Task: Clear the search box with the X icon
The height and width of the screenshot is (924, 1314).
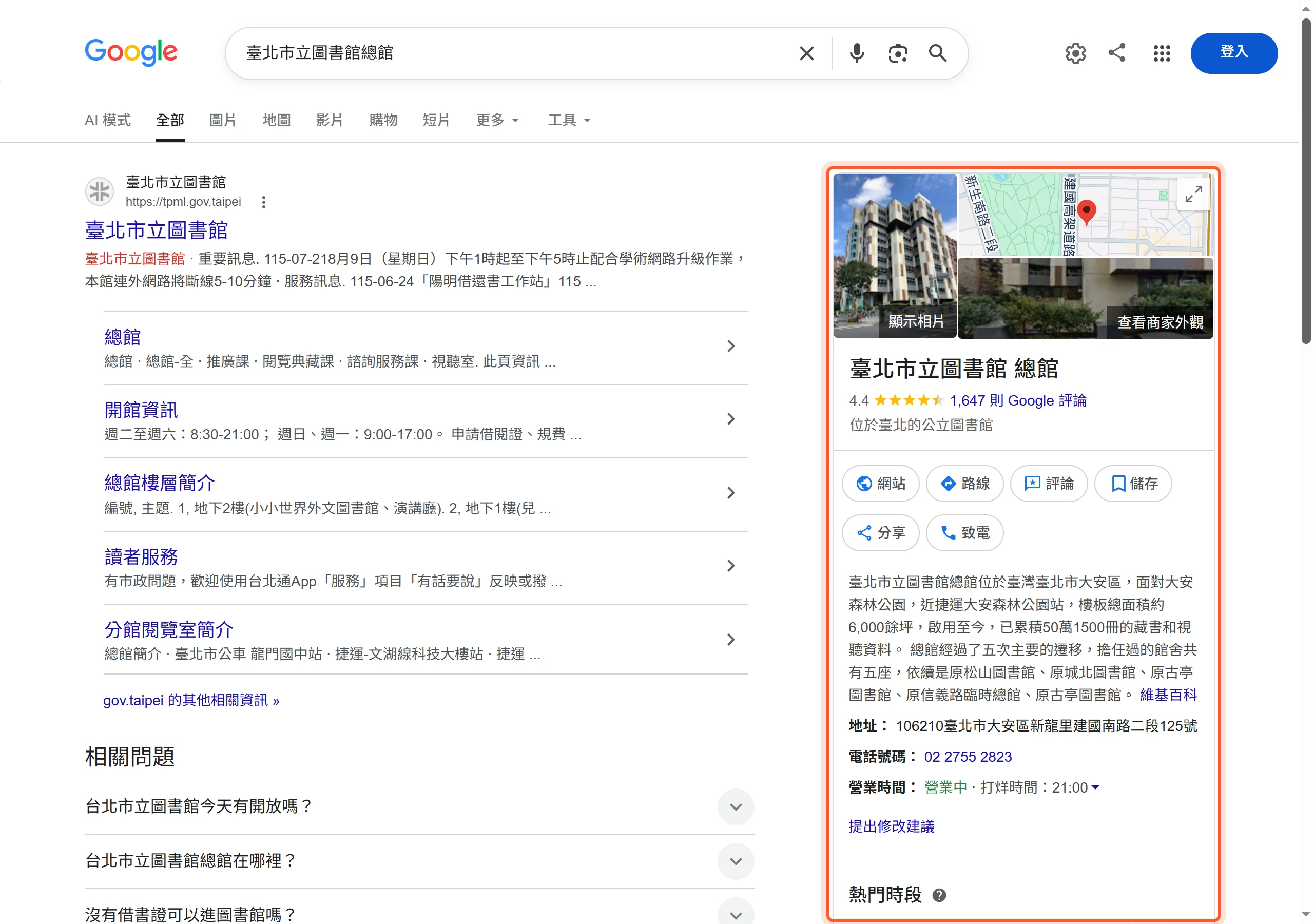Action: 806,53
